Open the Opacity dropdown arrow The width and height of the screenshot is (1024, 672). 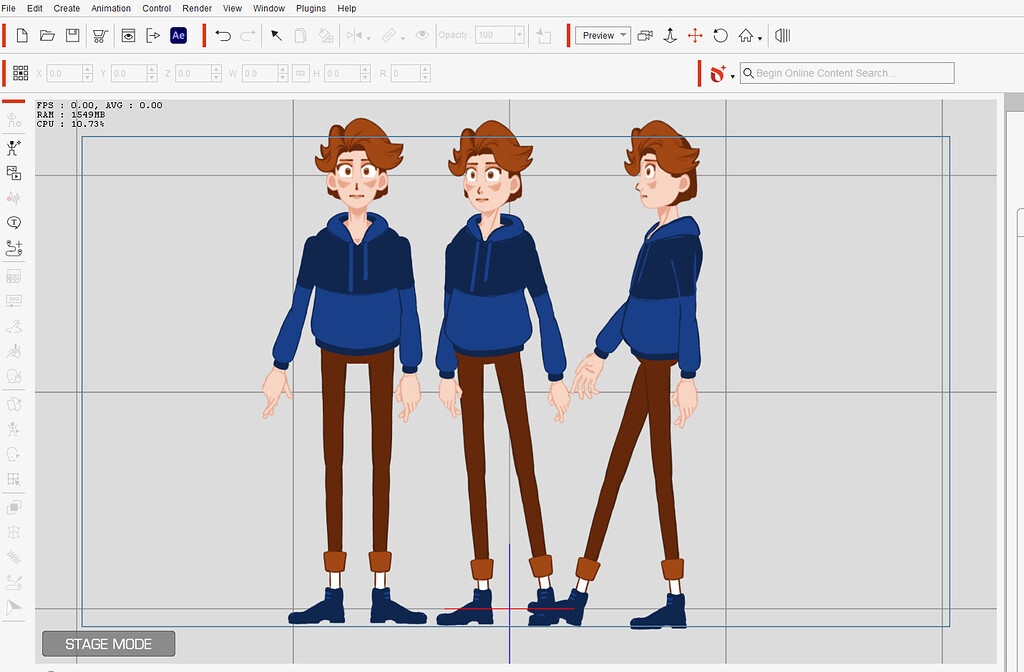click(x=519, y=35)
